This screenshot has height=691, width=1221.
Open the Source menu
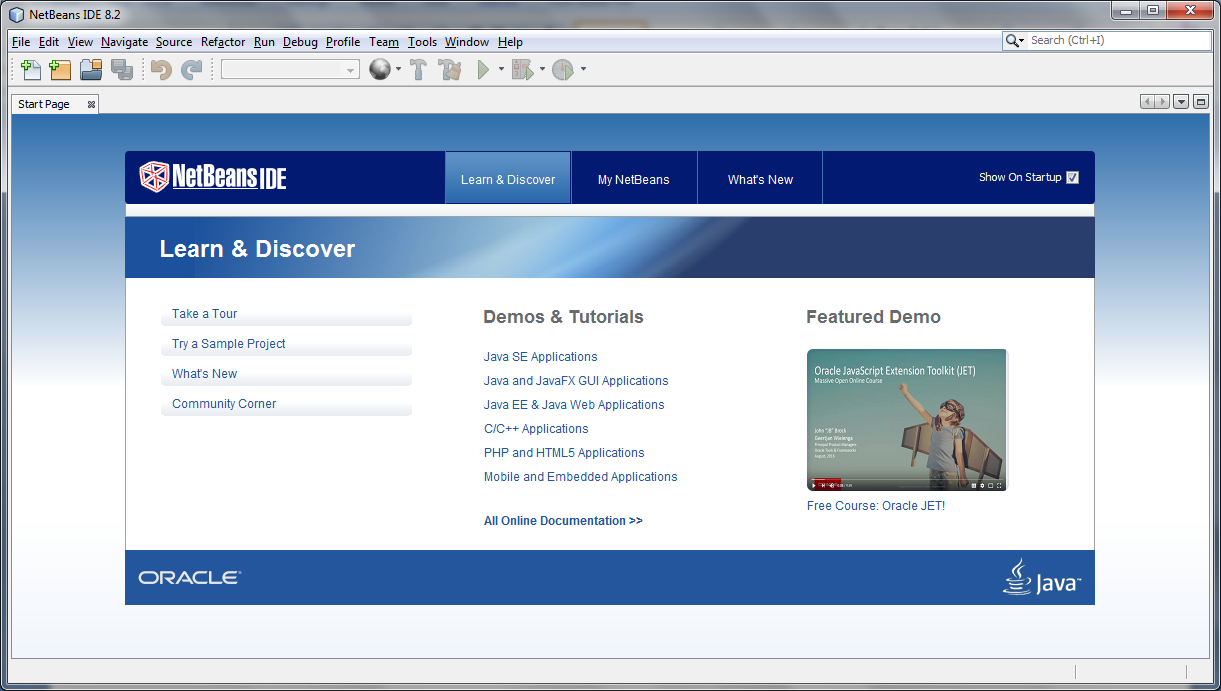[174, 42]
